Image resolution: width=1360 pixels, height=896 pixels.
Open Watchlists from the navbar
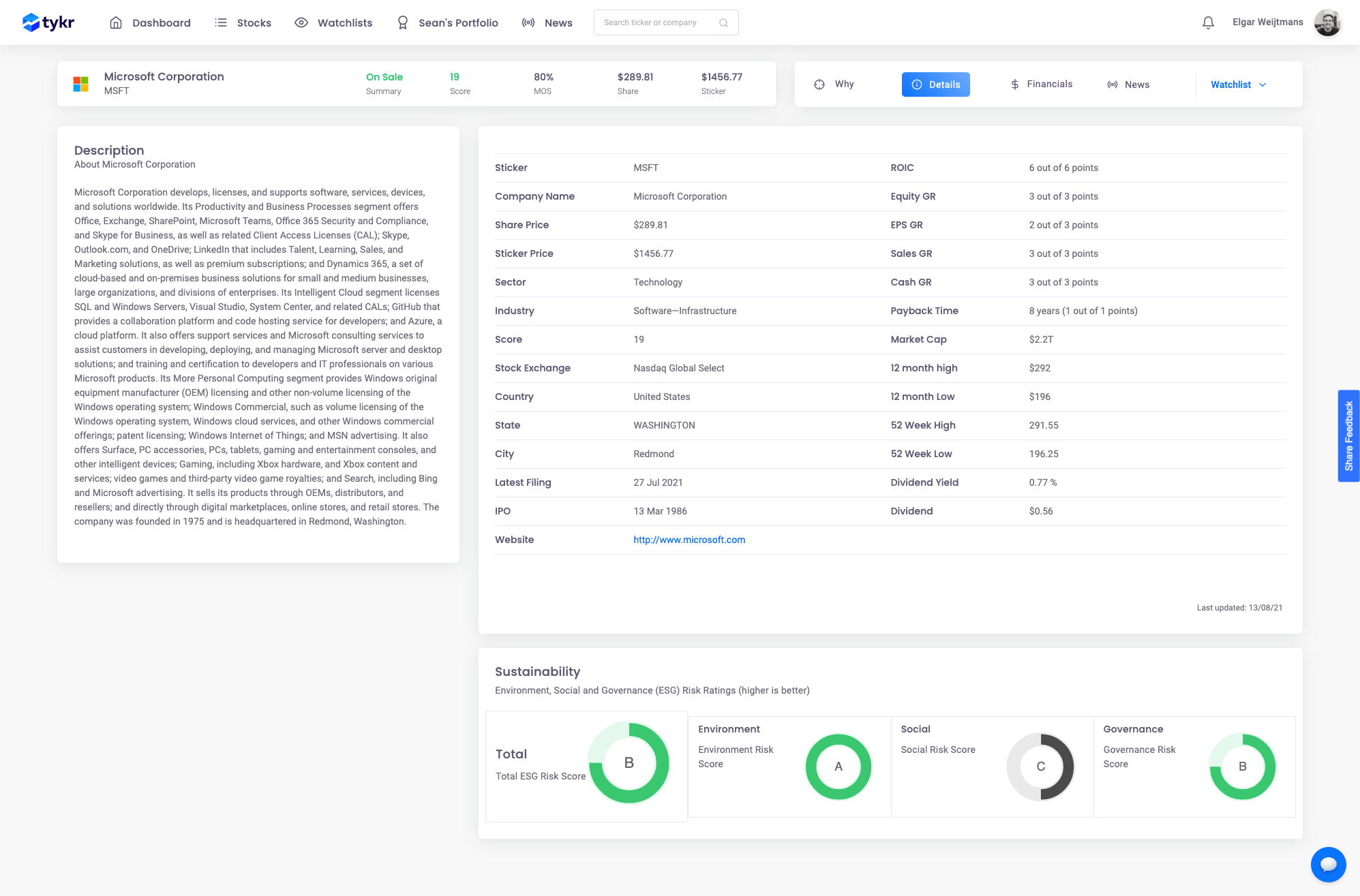(333, 22)
